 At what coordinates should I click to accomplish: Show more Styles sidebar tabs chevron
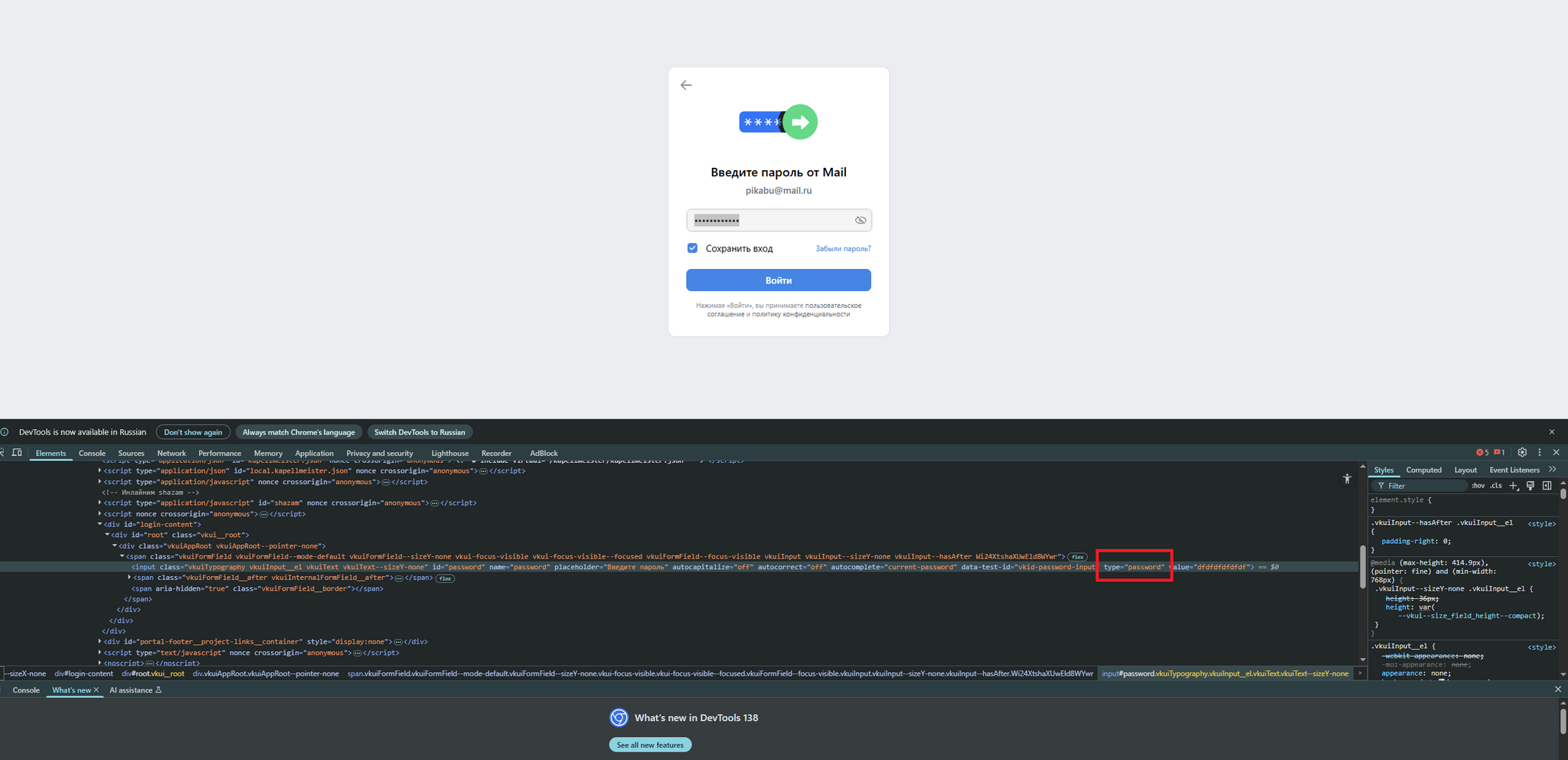pos(1553,470)
